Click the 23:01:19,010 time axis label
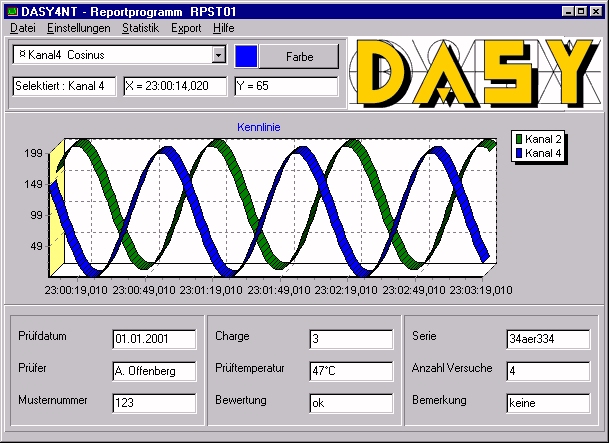Screen dimensions: 609x443 211,290
